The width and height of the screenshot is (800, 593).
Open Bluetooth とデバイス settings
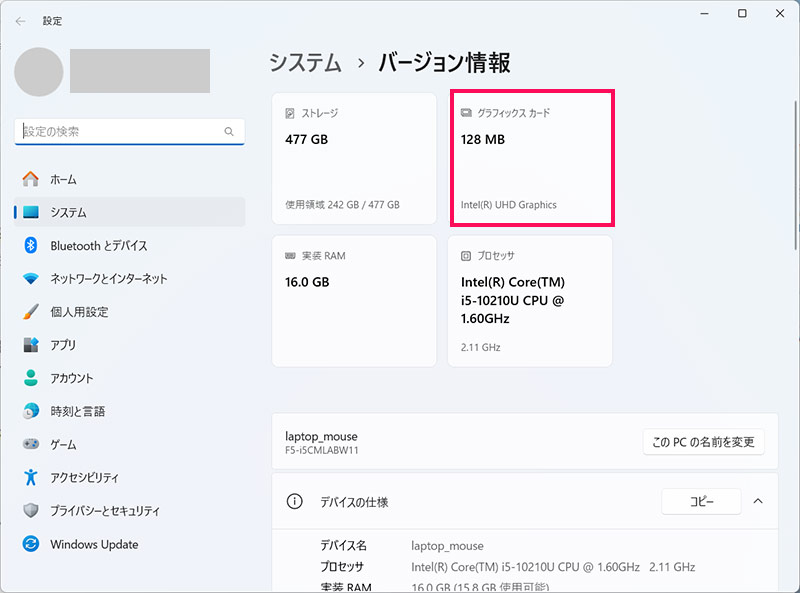[130, 245]
